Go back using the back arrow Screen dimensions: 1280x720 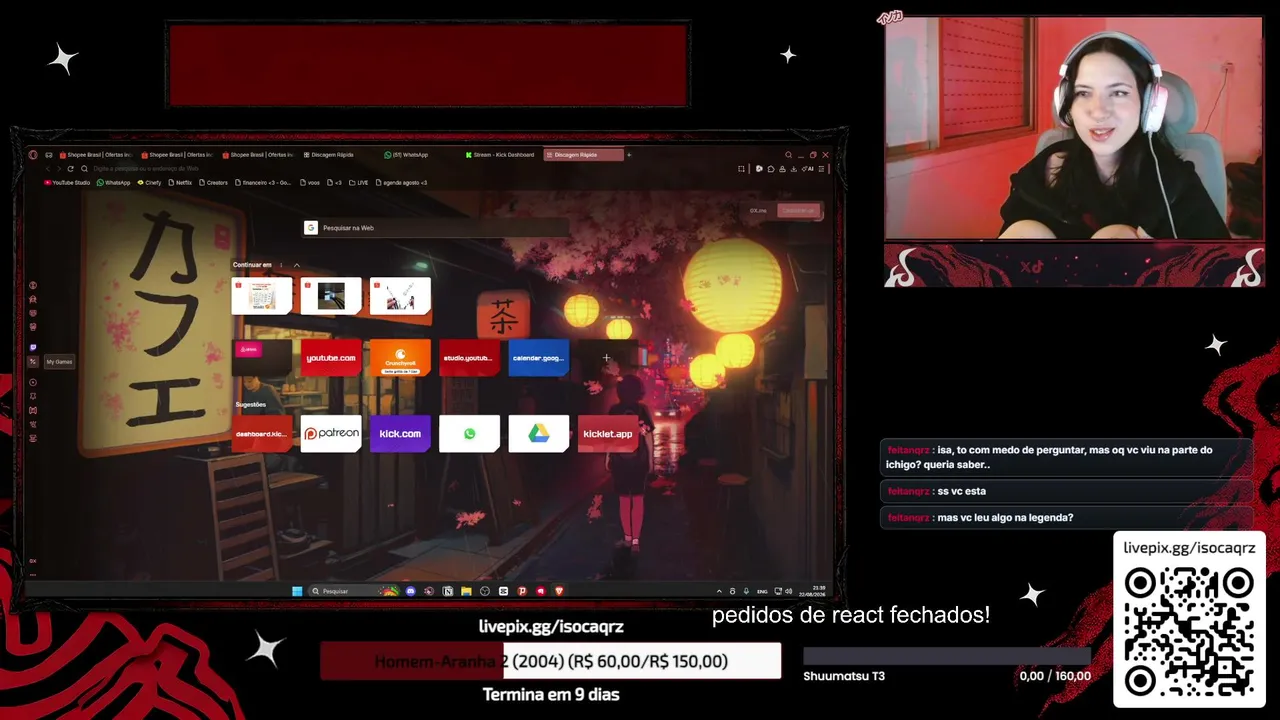tap(48, 169)
